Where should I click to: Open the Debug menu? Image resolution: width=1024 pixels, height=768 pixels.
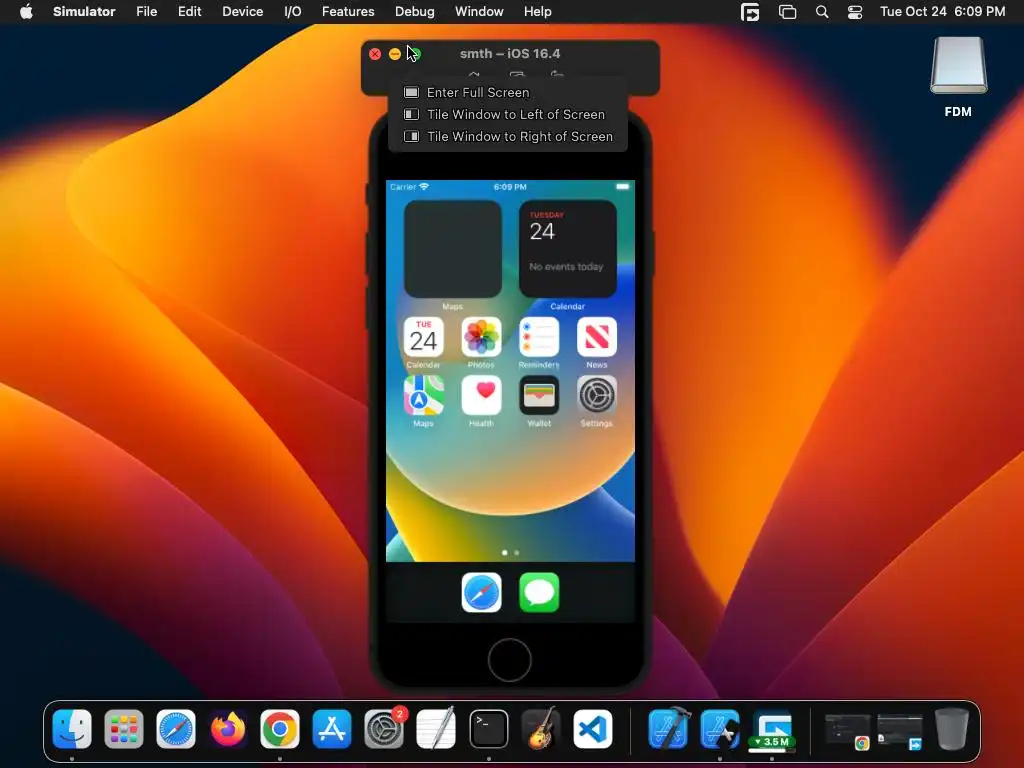tap(415, 12)
